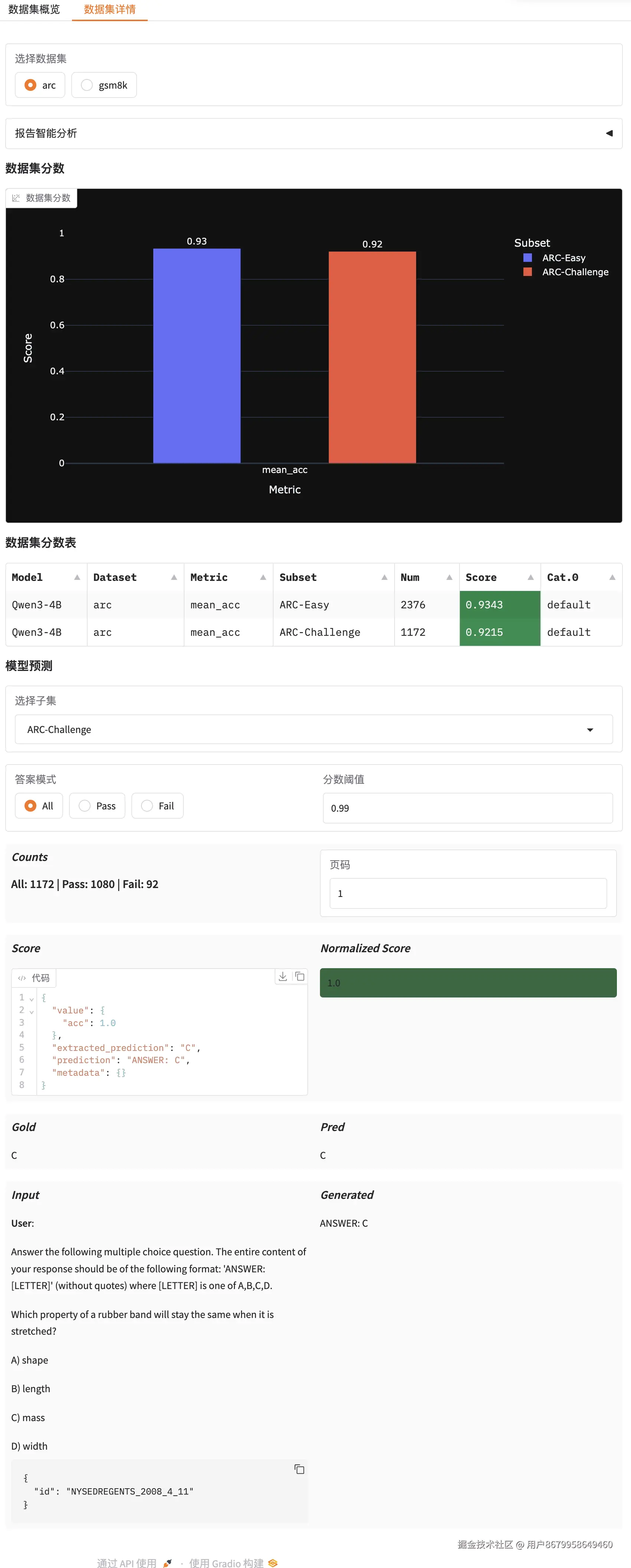Copy the code using the copy icon
Viewport: 631px width, 1568px height.
300,976
